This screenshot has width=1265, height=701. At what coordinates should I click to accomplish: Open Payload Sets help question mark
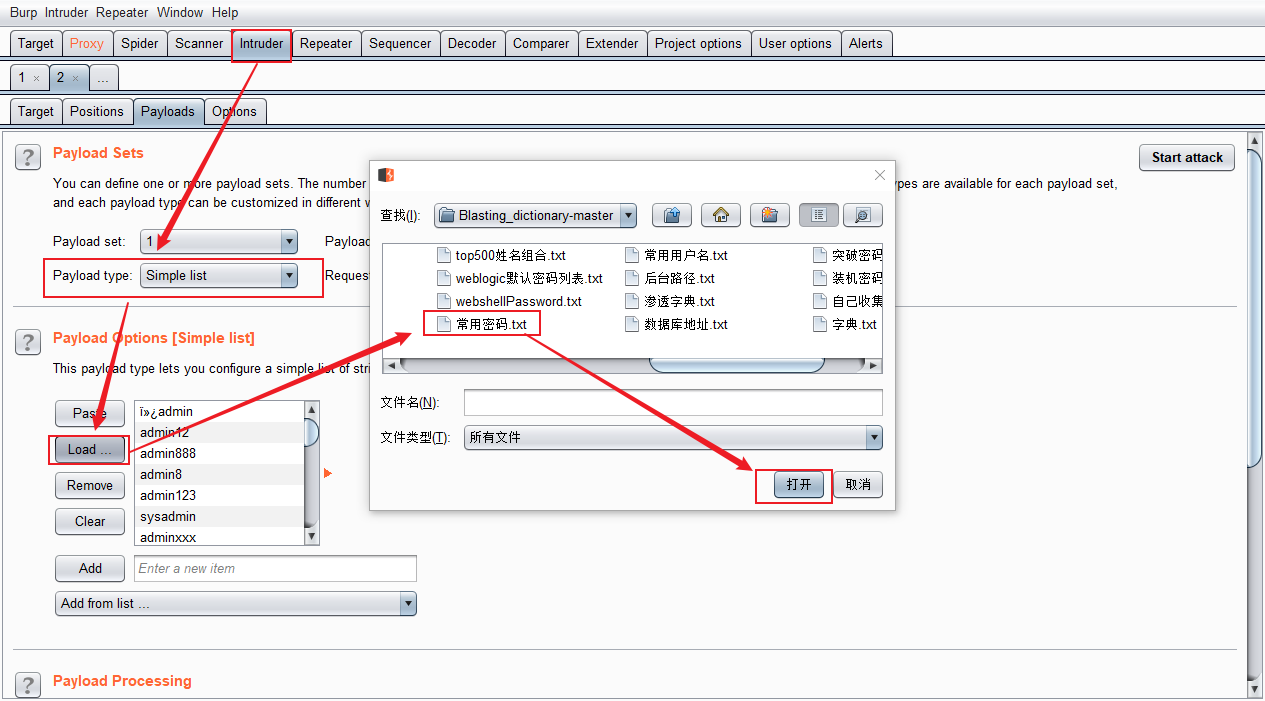(28, 156)
